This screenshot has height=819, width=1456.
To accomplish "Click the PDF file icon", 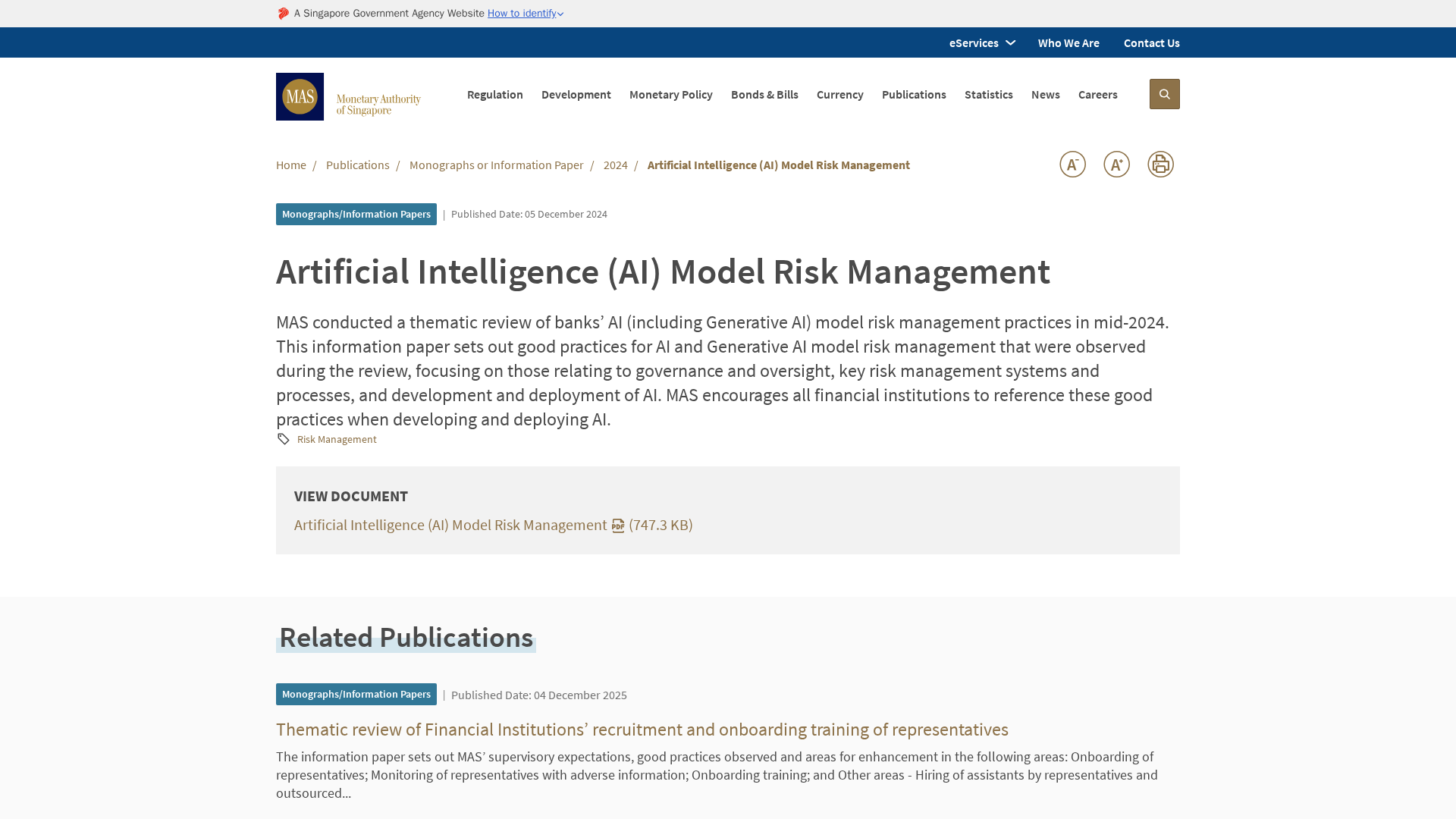I will 618,526.
